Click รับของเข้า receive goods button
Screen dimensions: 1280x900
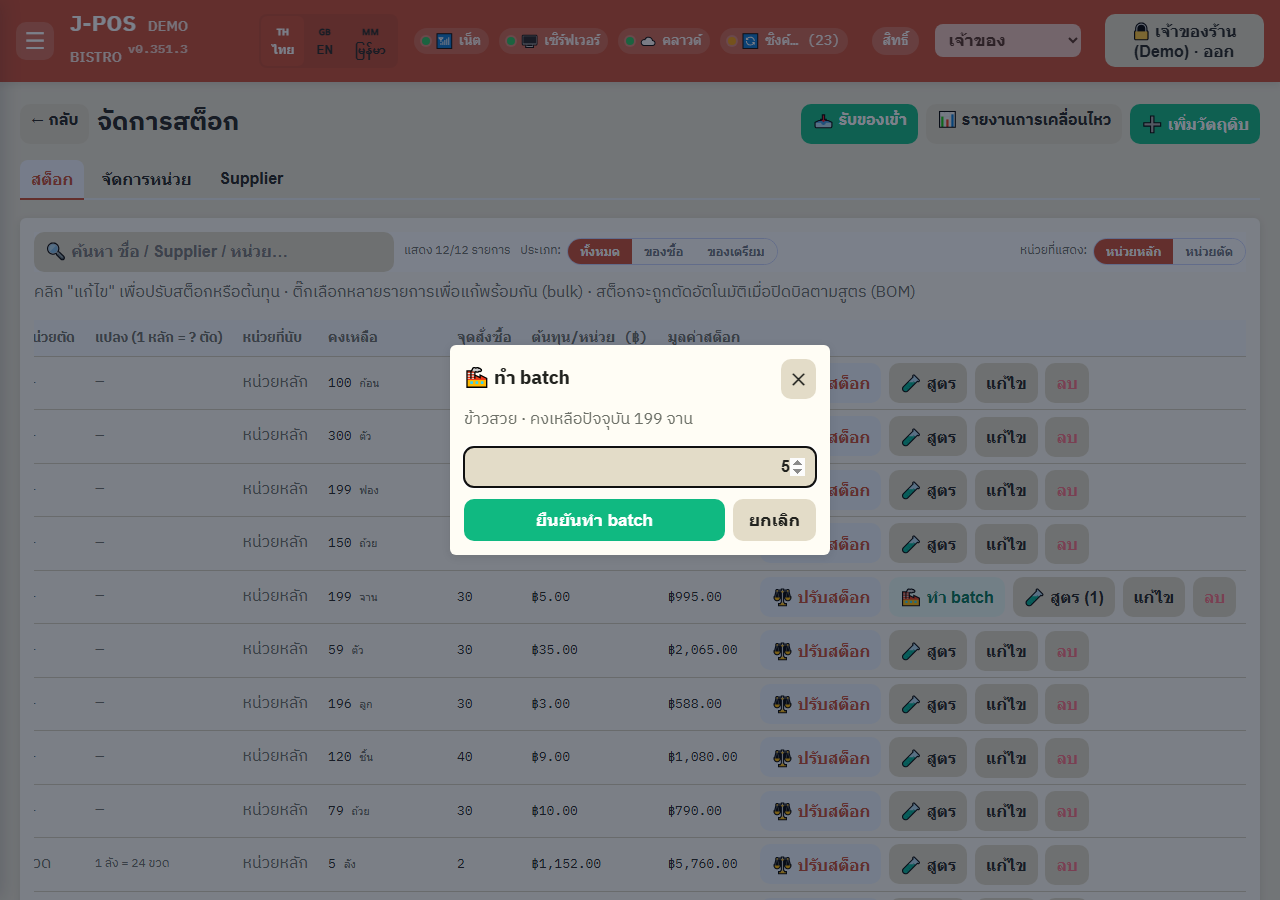tap(859, 124)
